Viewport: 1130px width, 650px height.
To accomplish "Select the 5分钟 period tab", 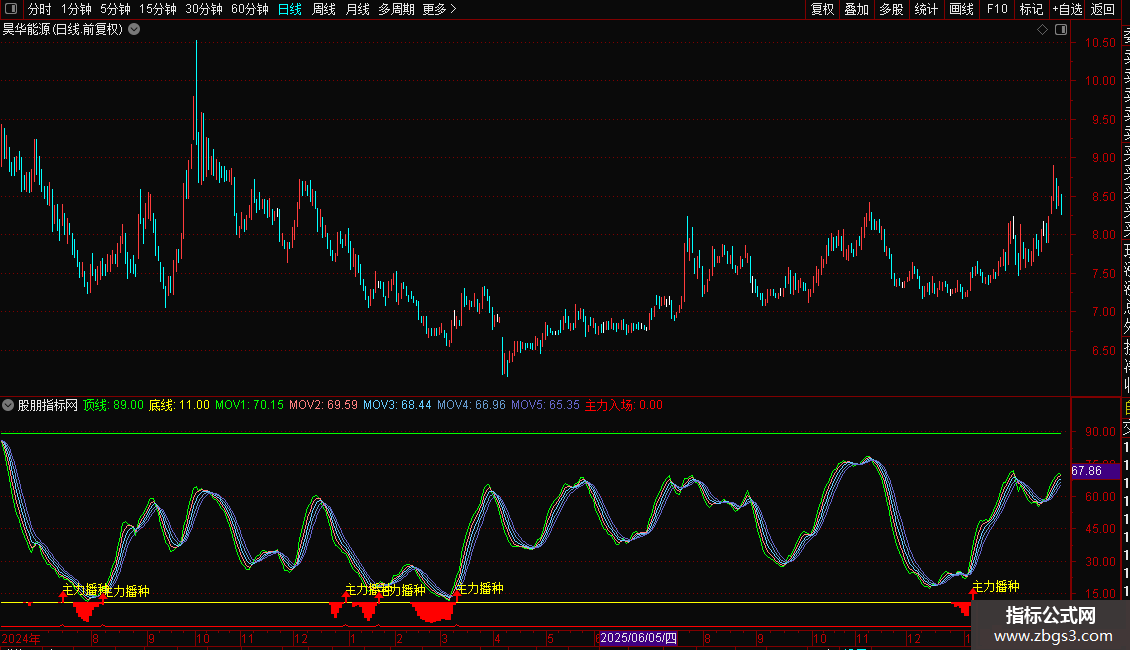I will pos(115,9).
